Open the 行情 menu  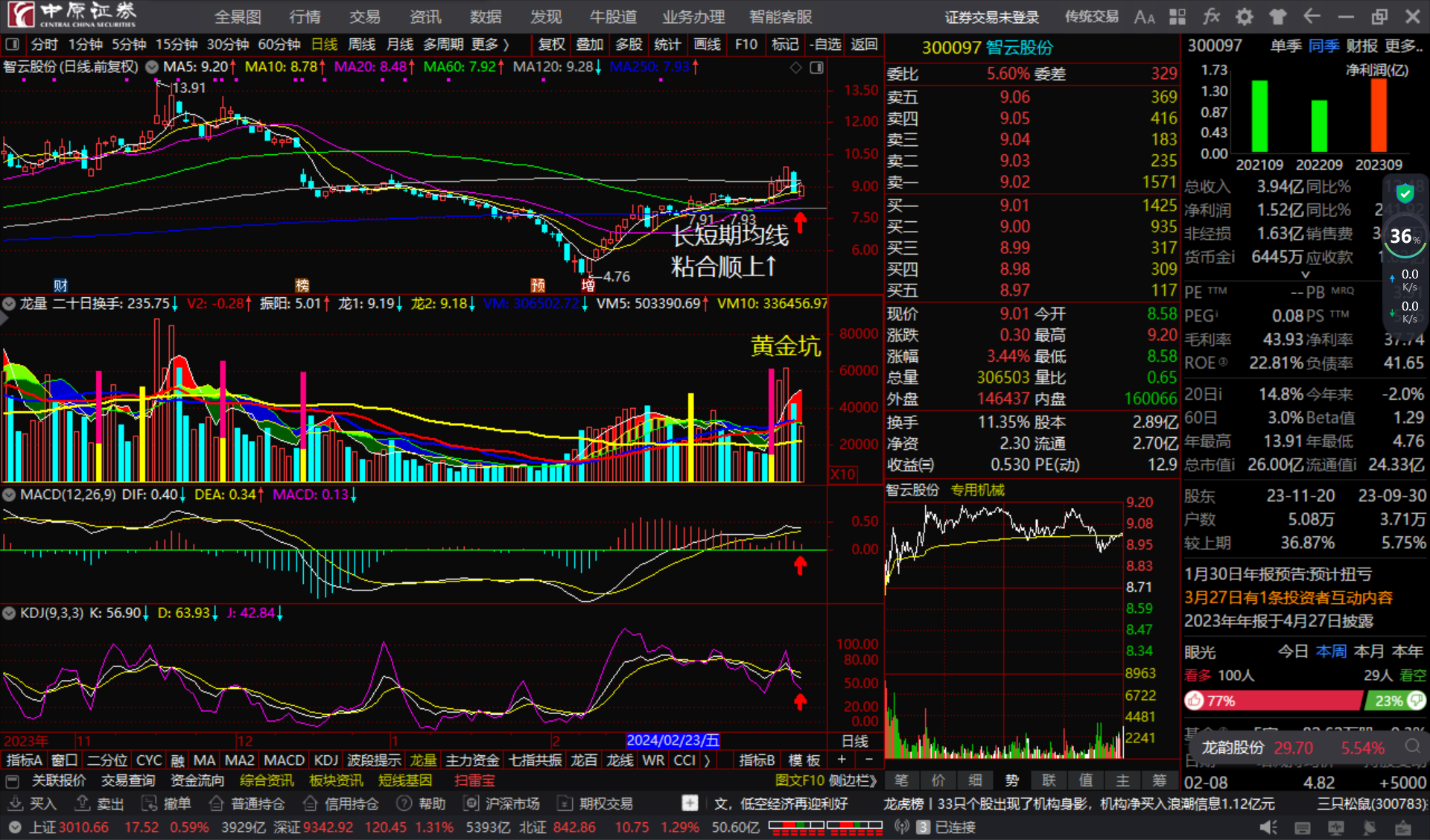click(305, 16)
